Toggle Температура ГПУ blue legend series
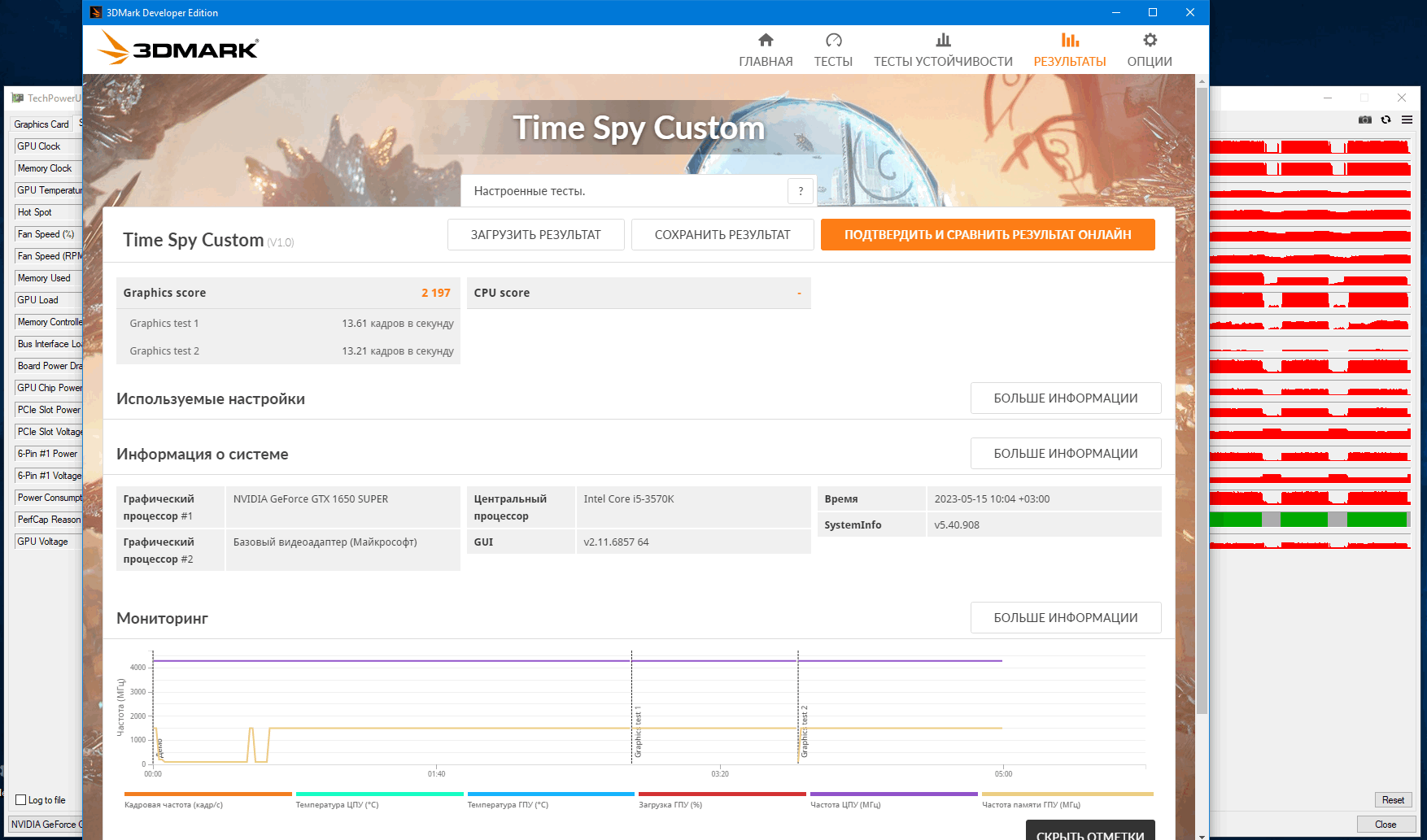1427x840 pixels. click(x=551, y=800)
